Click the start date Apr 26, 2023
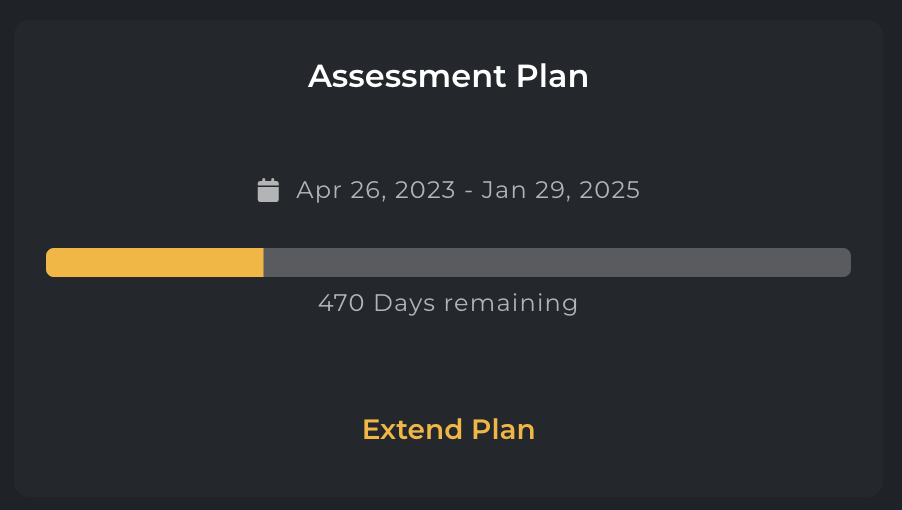The width and height of the screenshot is (902, 510). click(x=376, y=190)
